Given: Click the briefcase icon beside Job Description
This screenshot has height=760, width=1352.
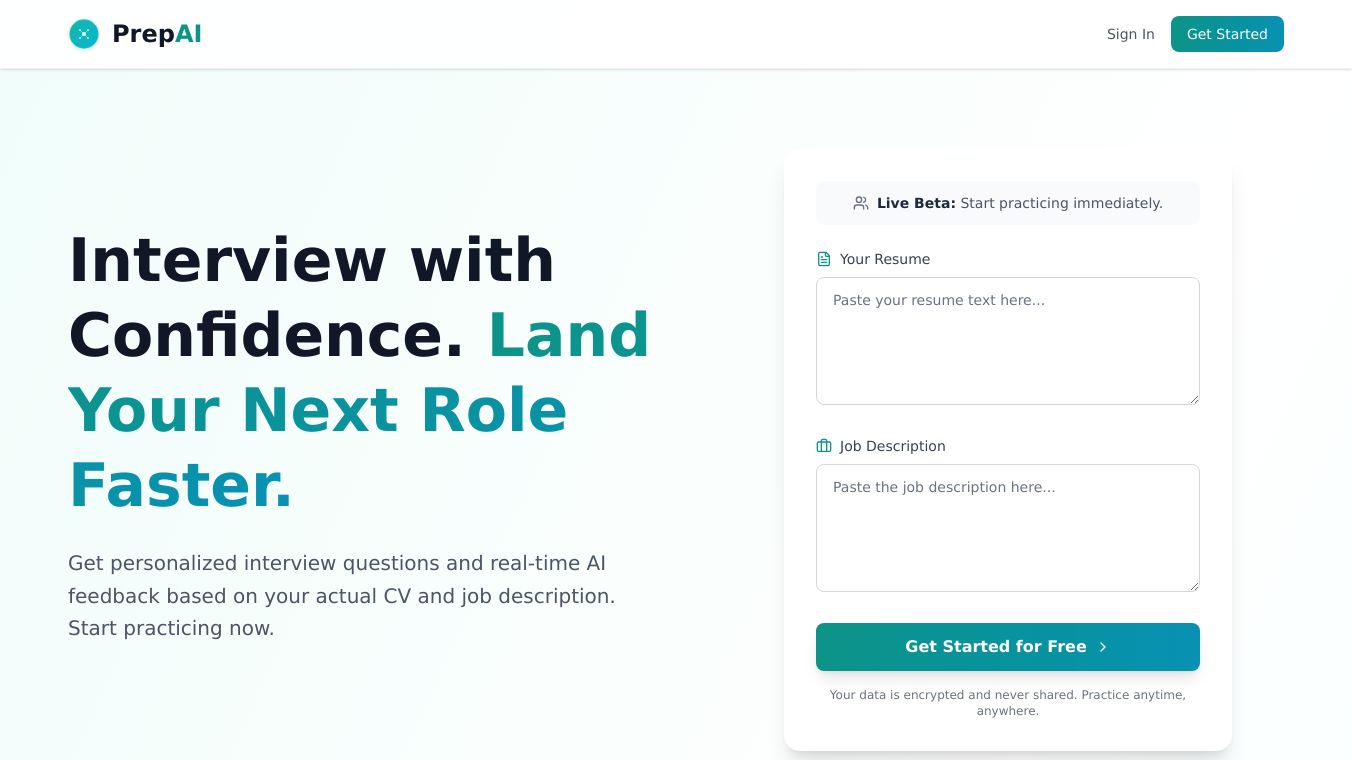Looking at the screenshot, I should 824,446.
